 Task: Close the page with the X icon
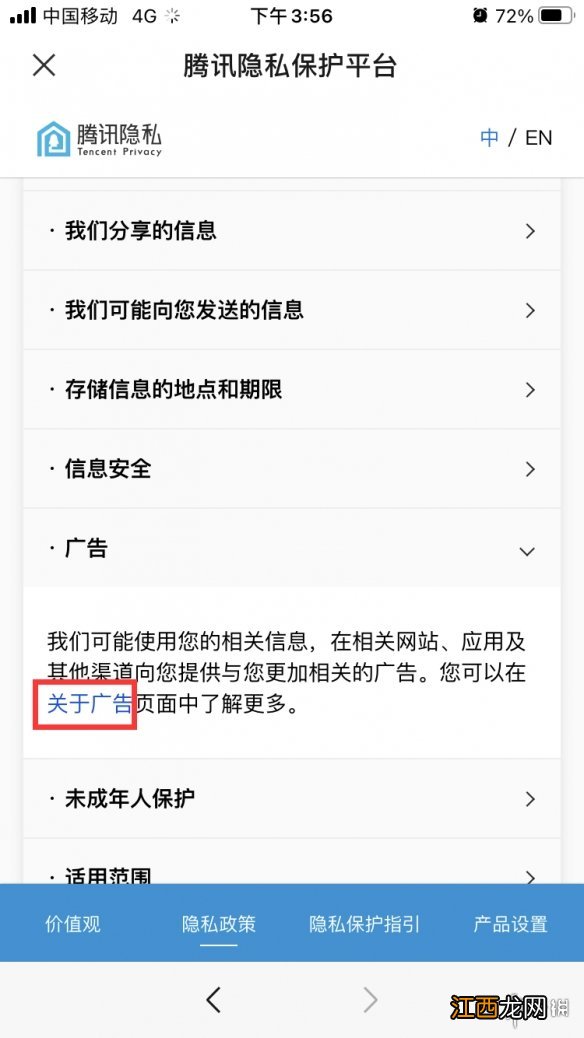click(x=44, y=66)
